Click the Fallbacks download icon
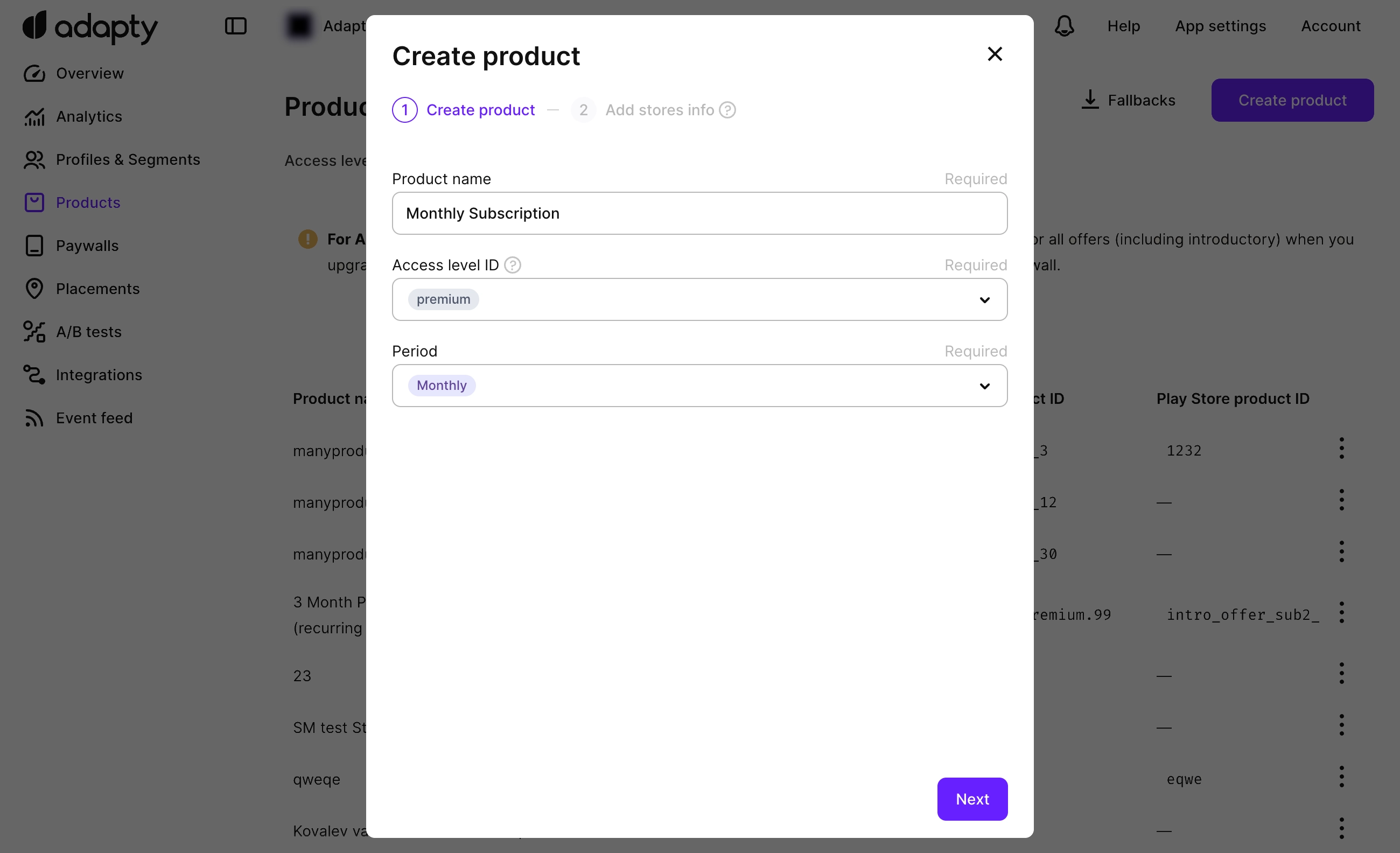1400x853 pixels. pyautogui.click(x=1089, y=100)
